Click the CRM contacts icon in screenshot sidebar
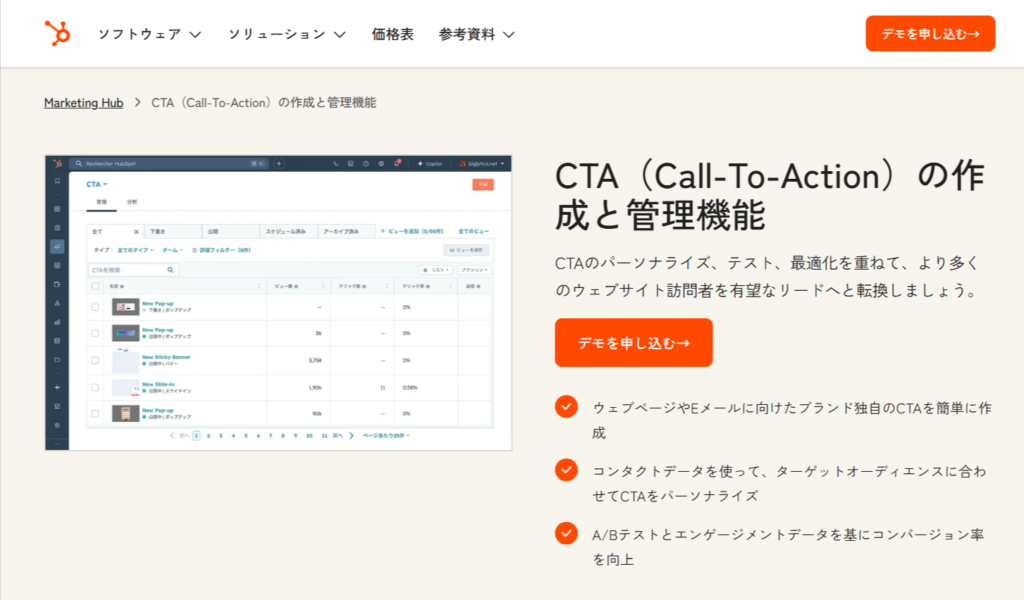Screen dimensions: 1024x600 click(57, 228)
